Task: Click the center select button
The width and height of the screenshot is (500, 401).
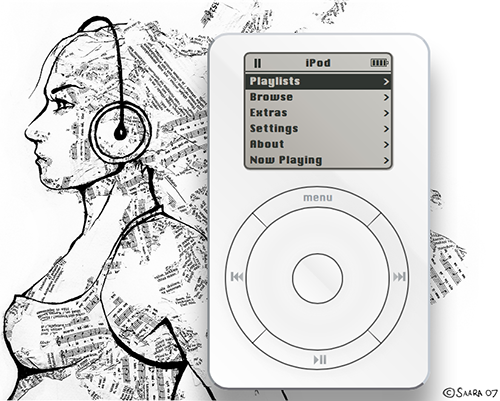Action: point(317,278)
